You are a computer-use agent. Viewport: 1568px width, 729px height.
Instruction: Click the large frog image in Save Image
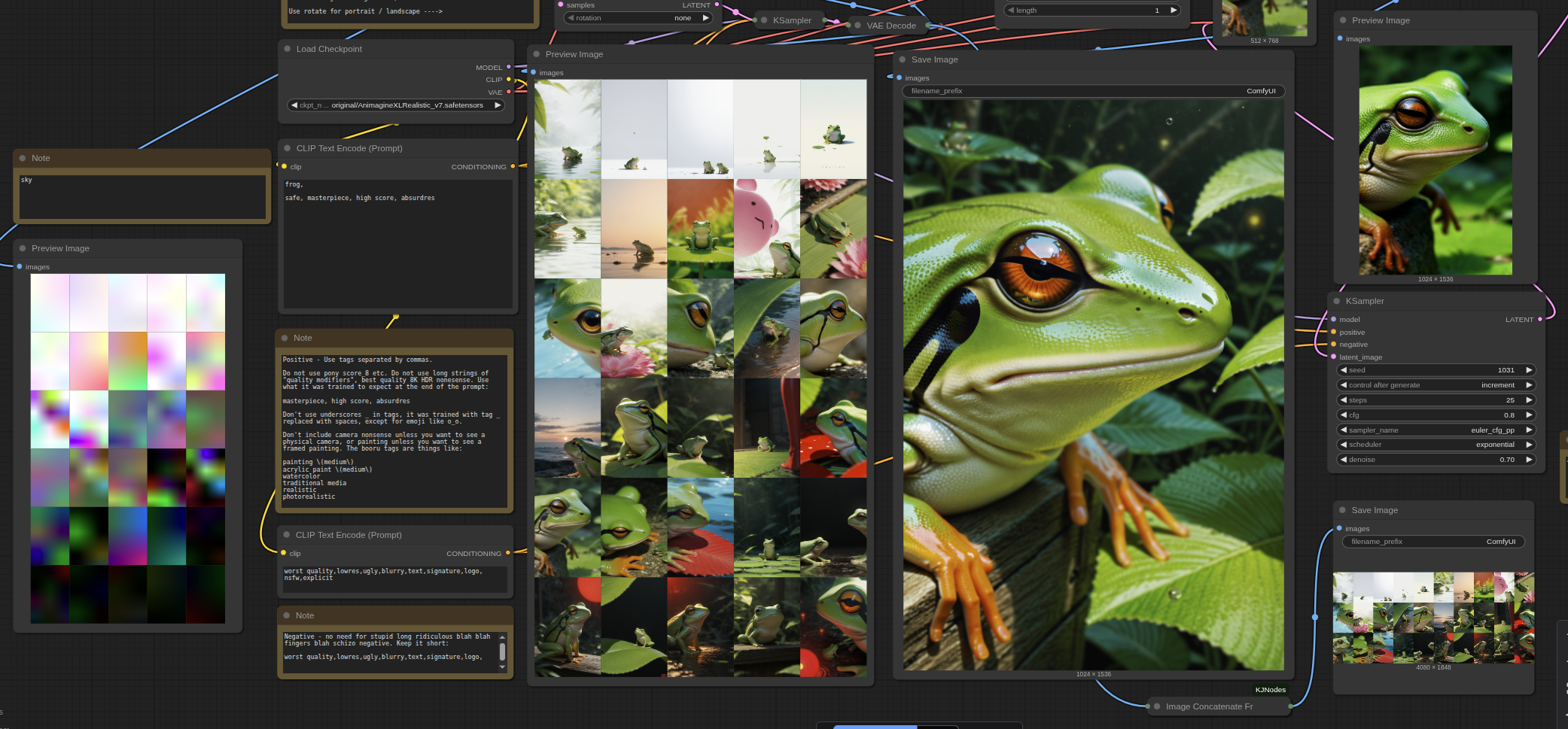pyautogui.click(x=1094, y=384)
